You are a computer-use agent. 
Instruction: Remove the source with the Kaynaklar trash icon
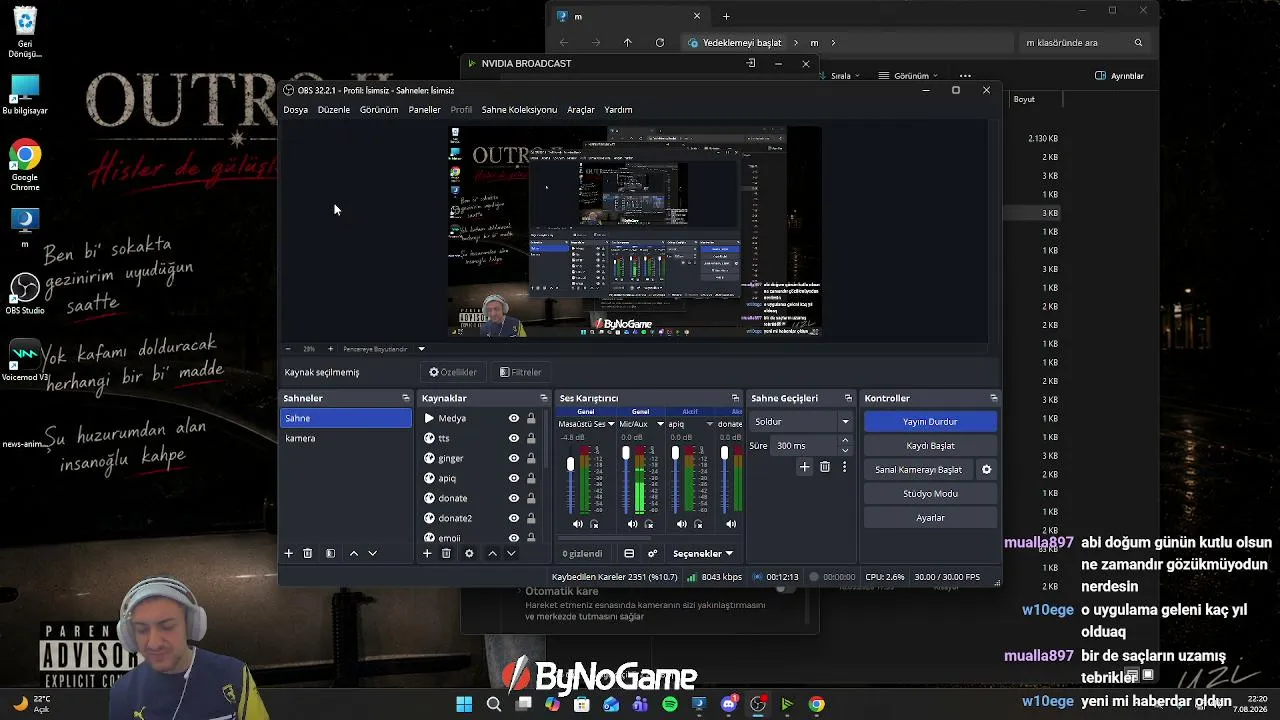point(446,553)
